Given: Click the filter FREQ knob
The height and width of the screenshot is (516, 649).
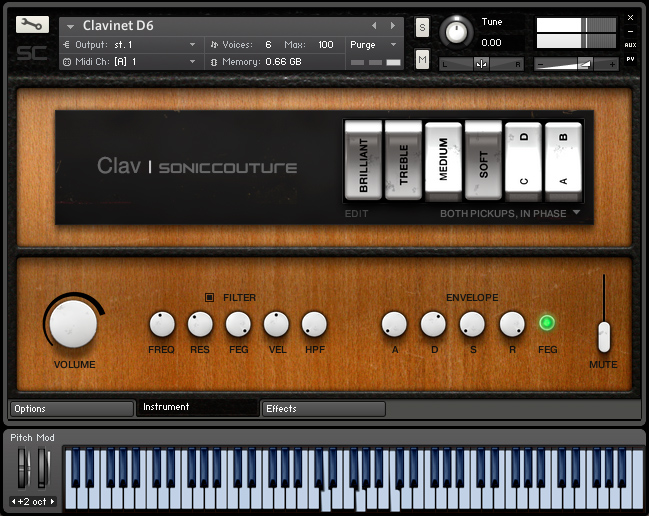Looking at the screenshot, I should 162,324.
